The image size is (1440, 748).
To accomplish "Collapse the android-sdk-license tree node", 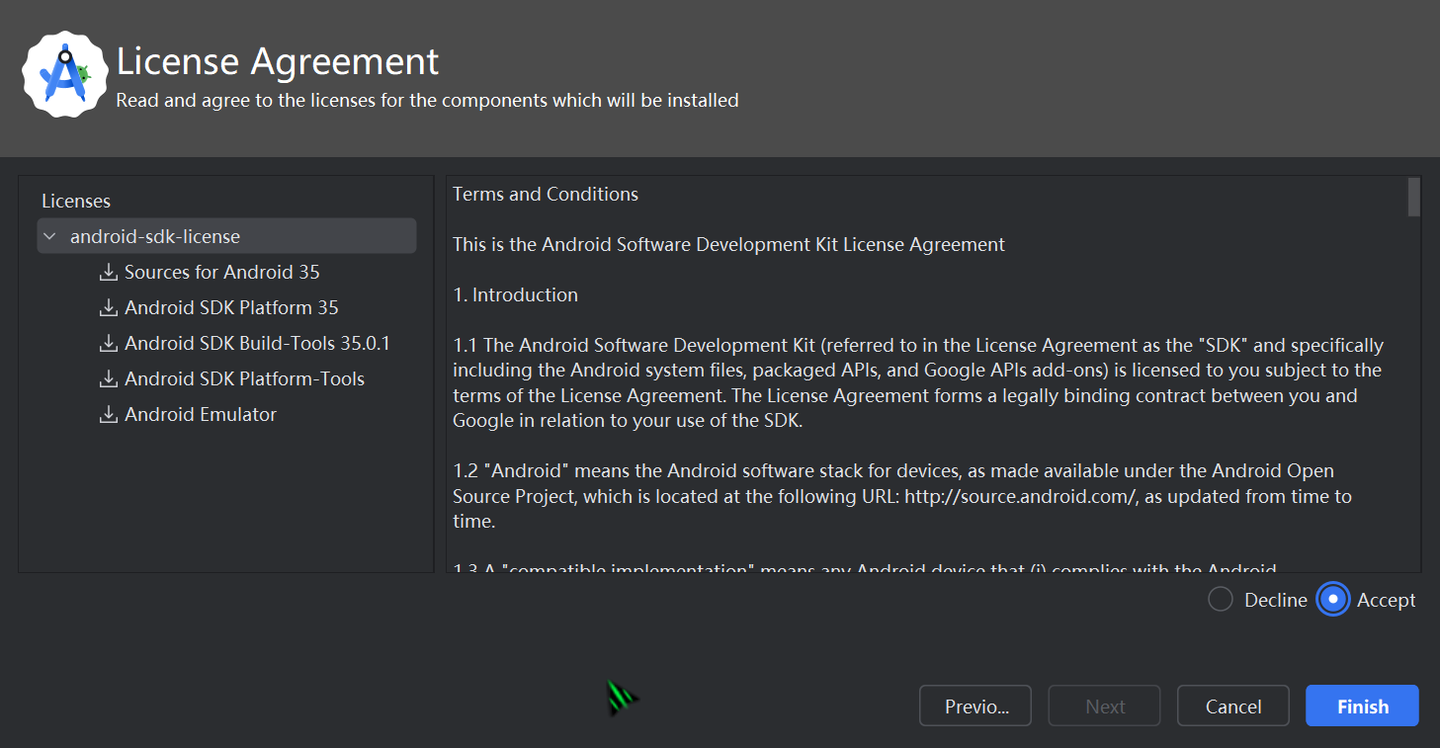I will point(50,237).
